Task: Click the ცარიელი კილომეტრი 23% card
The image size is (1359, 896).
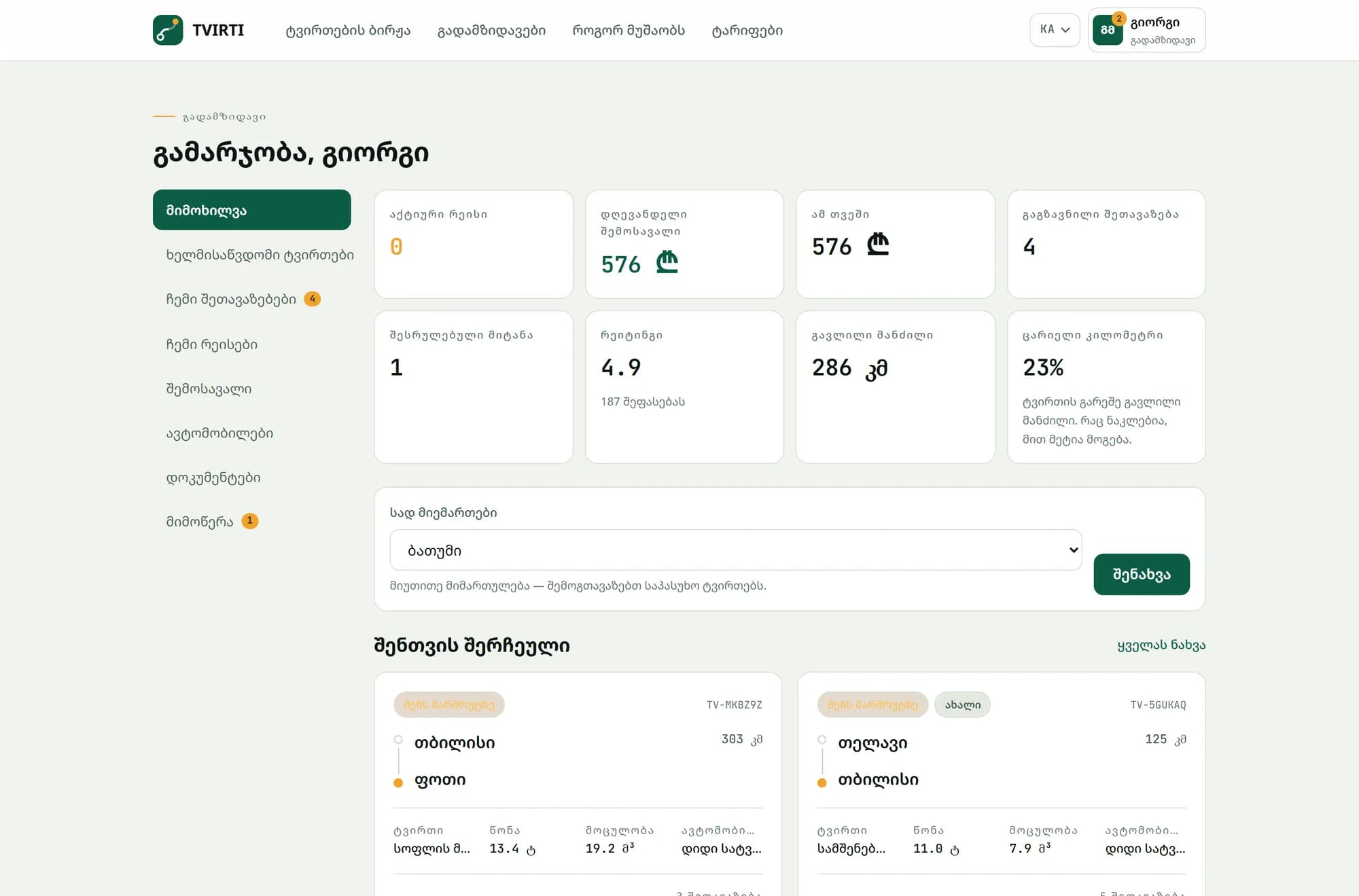Action: (x=1106, y=387)
